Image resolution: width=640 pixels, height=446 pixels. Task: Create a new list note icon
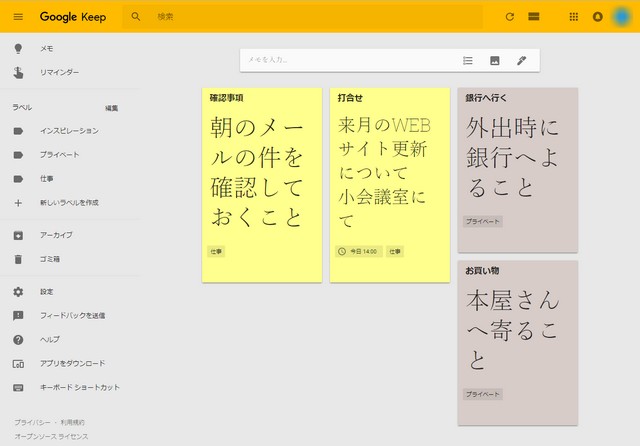[x=468, y=60]
